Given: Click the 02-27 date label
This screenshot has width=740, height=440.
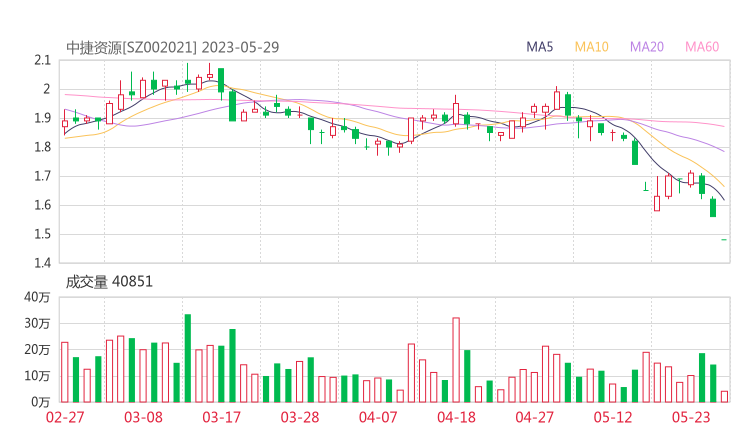Looking at the screenshot, I should click(x=65, y=417).
